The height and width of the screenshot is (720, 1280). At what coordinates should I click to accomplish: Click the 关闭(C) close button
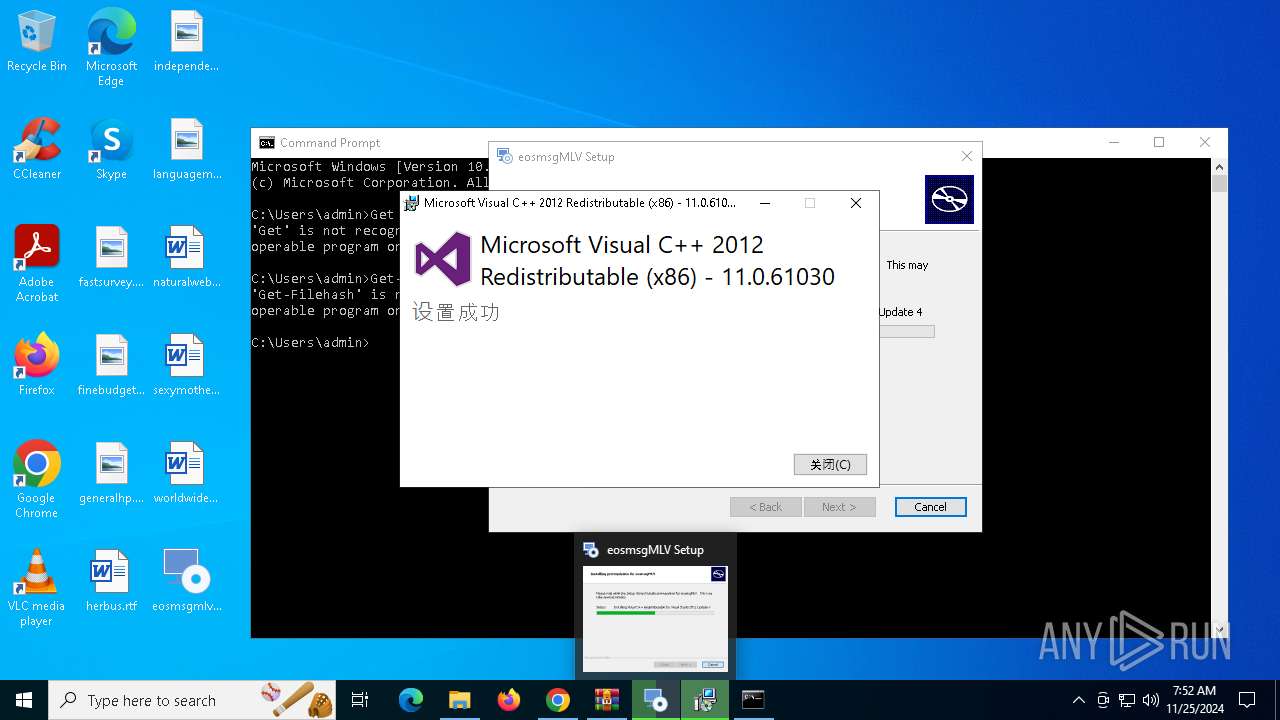coord(830,464)
